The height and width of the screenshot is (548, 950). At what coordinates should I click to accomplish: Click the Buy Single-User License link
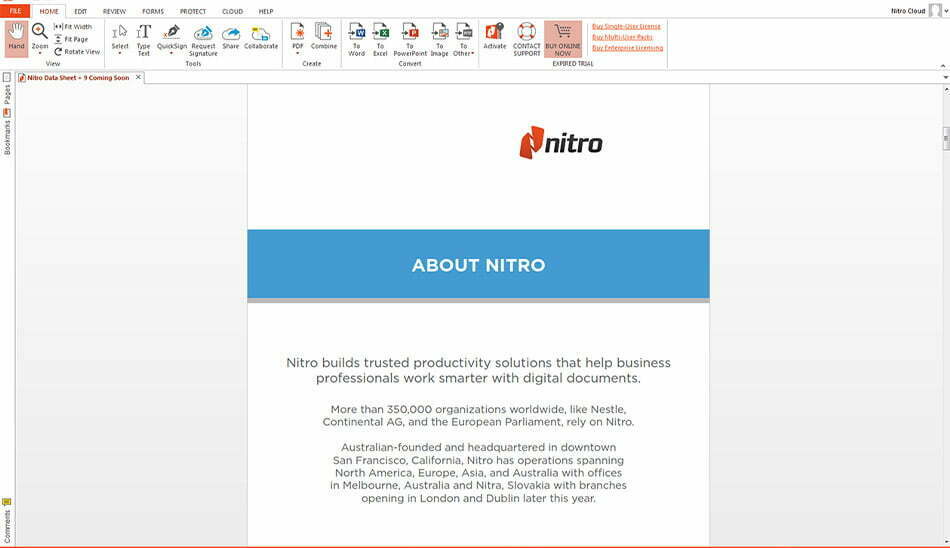tap(626, 26)
